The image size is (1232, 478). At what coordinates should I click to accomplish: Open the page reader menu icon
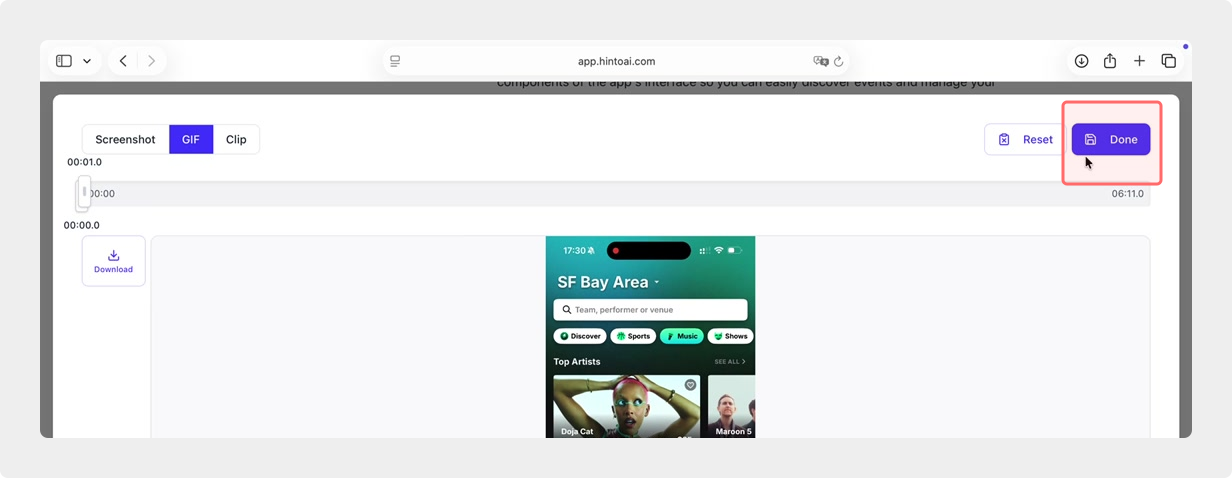tap(395, 61)
